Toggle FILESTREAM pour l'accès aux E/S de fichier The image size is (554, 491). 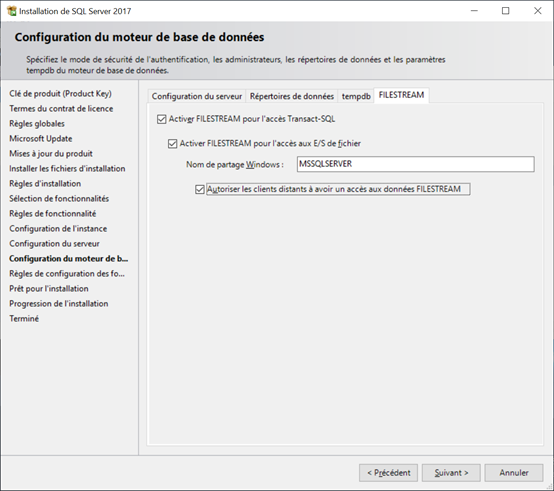172,143
